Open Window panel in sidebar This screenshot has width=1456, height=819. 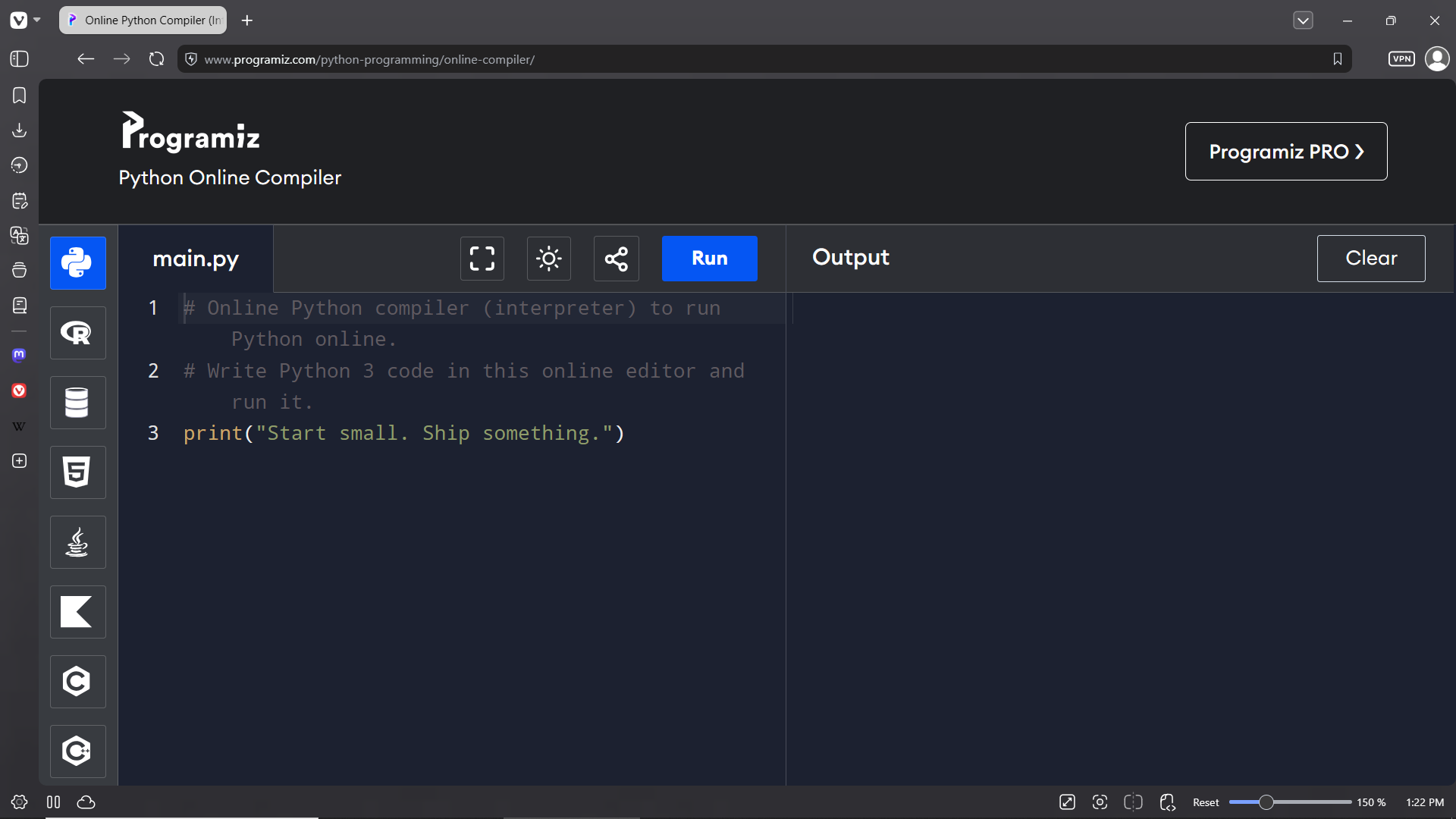20,270
